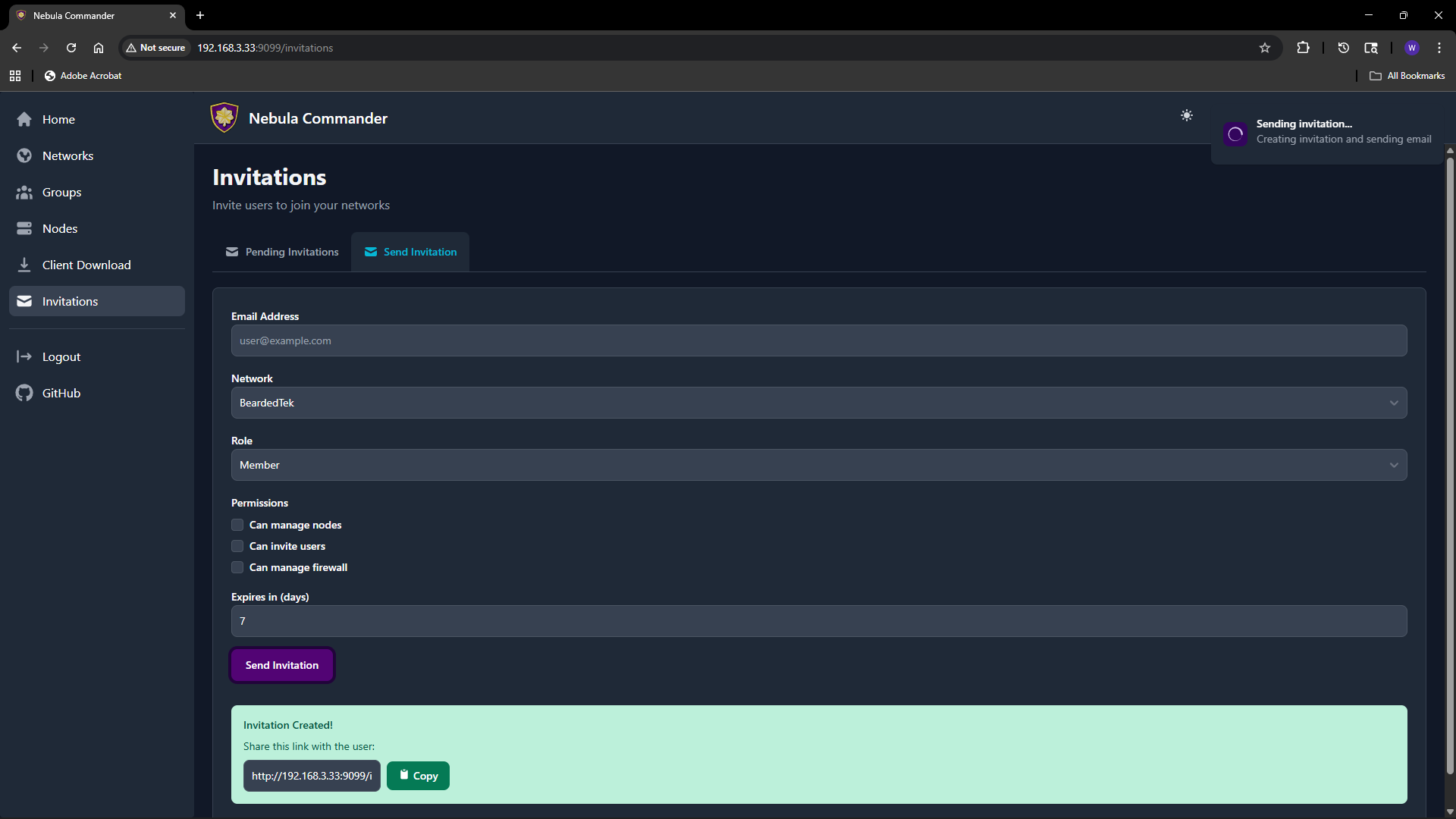Click the Home sidebar icon
1456x819 pixels.
tap(24, 119)
